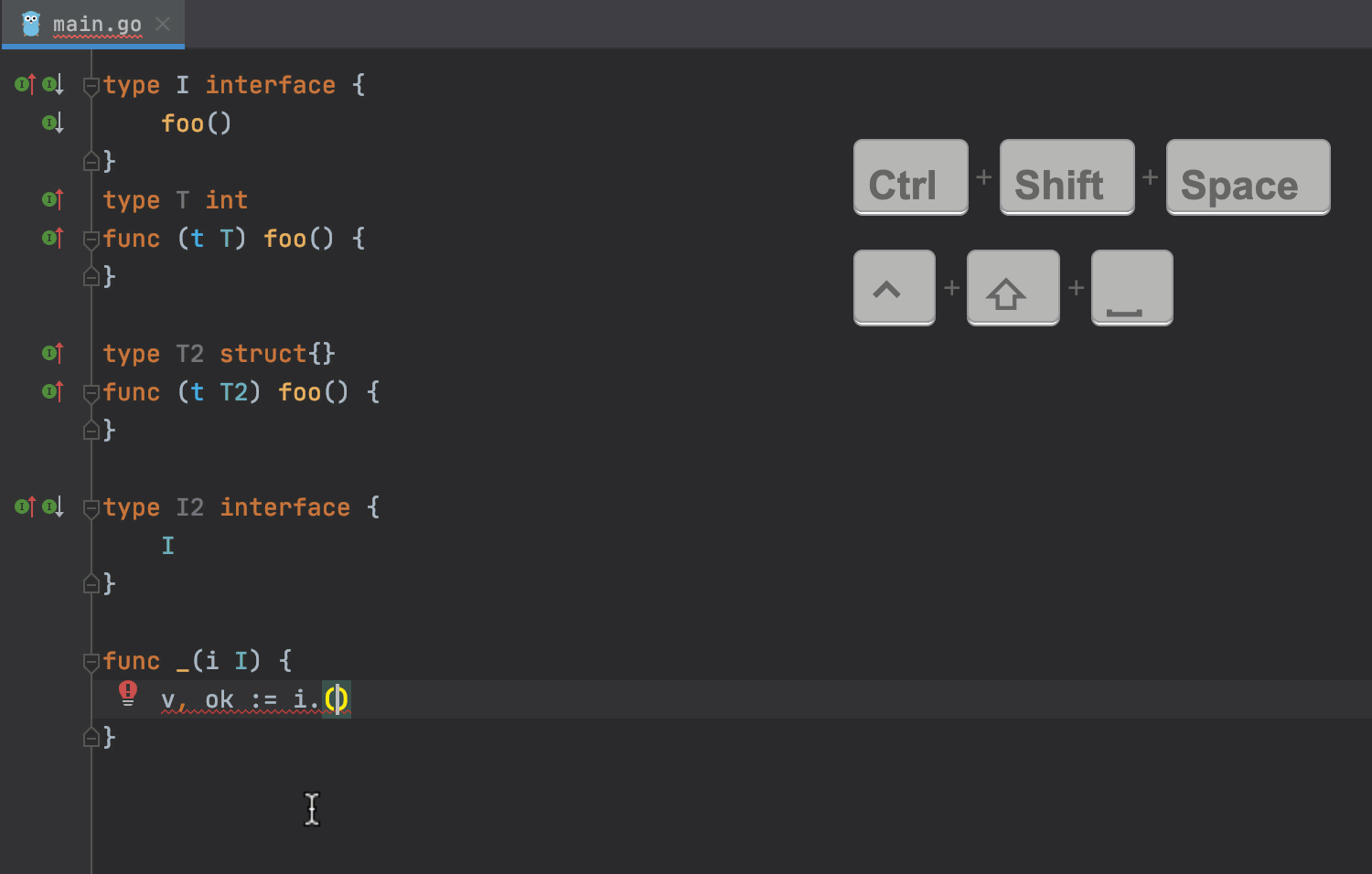Click the caret control-symbol key
The image size is (1372, 874).
click(x=895, y=288)
